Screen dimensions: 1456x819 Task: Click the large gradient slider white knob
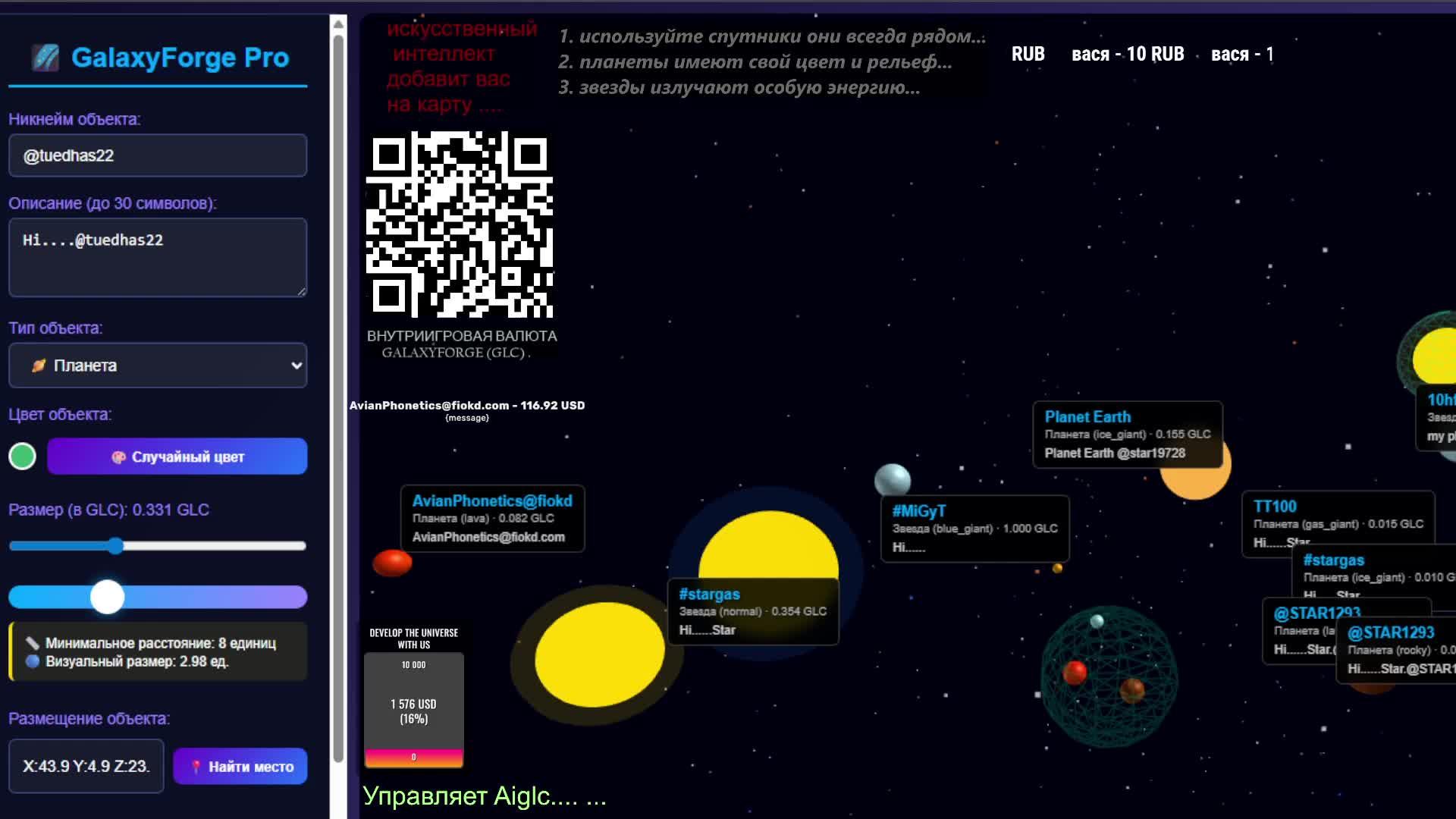tap(107, 598)
